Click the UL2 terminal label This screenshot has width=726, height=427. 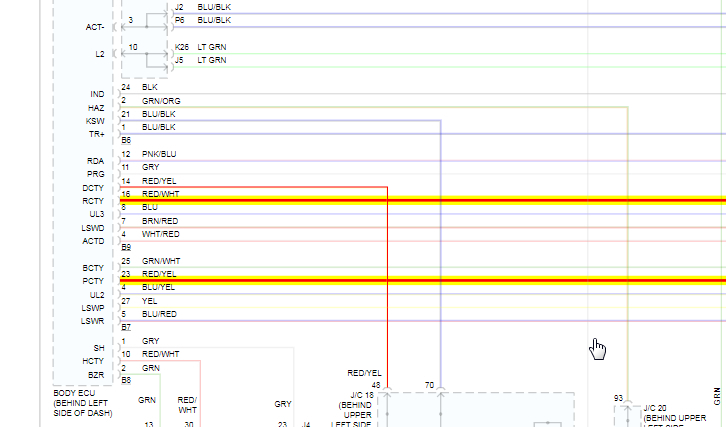click(97, 295)
